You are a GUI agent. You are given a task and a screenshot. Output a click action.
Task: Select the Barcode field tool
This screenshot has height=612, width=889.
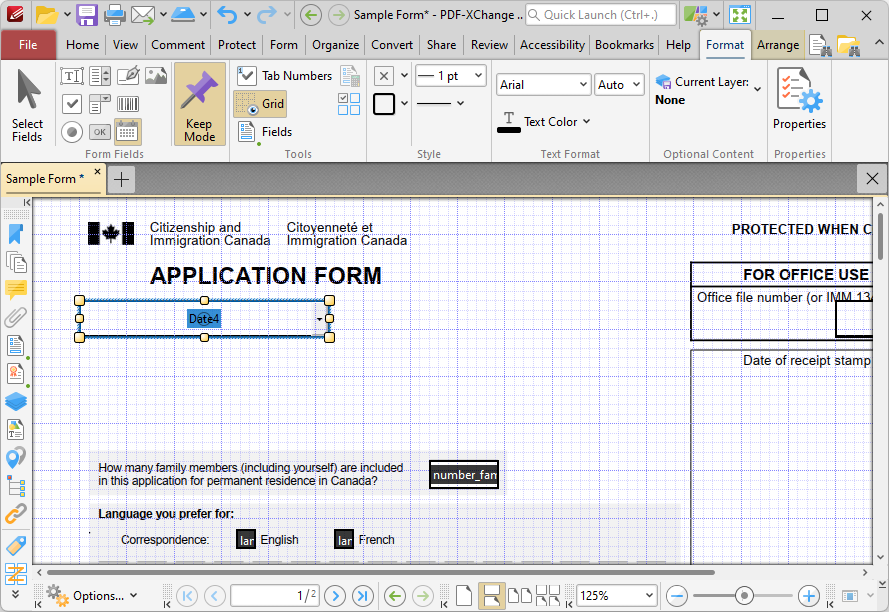(128, 104)
